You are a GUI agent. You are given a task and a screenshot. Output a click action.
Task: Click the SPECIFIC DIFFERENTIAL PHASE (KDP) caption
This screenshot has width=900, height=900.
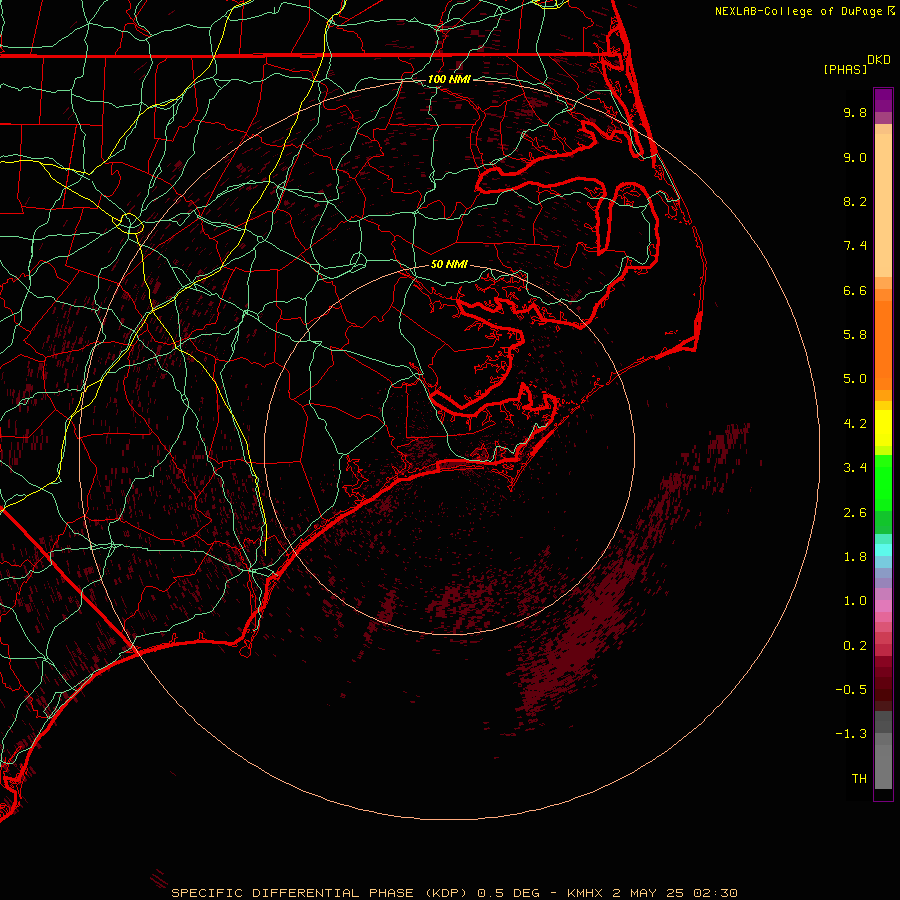coord(319,893)
